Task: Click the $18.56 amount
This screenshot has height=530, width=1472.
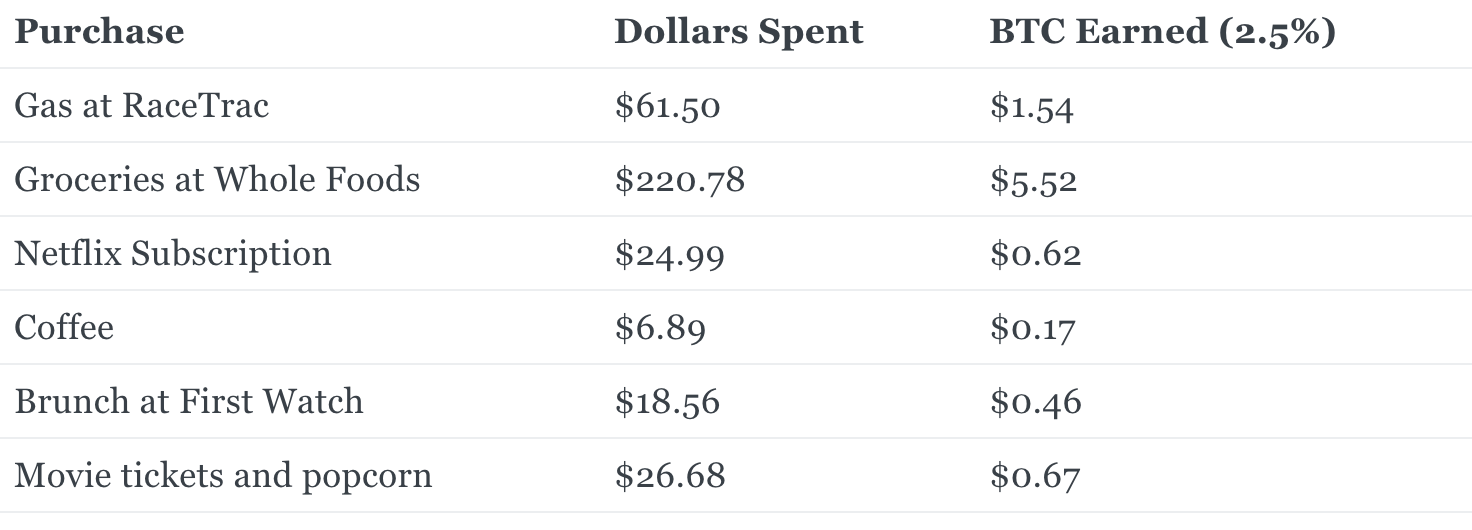Action: [667, 402]
